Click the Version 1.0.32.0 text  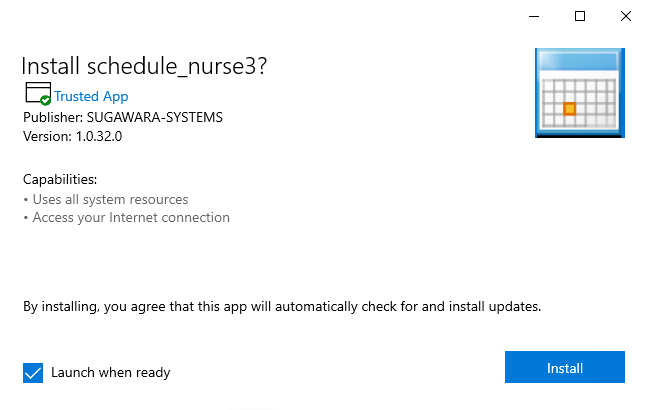[73, 136]
